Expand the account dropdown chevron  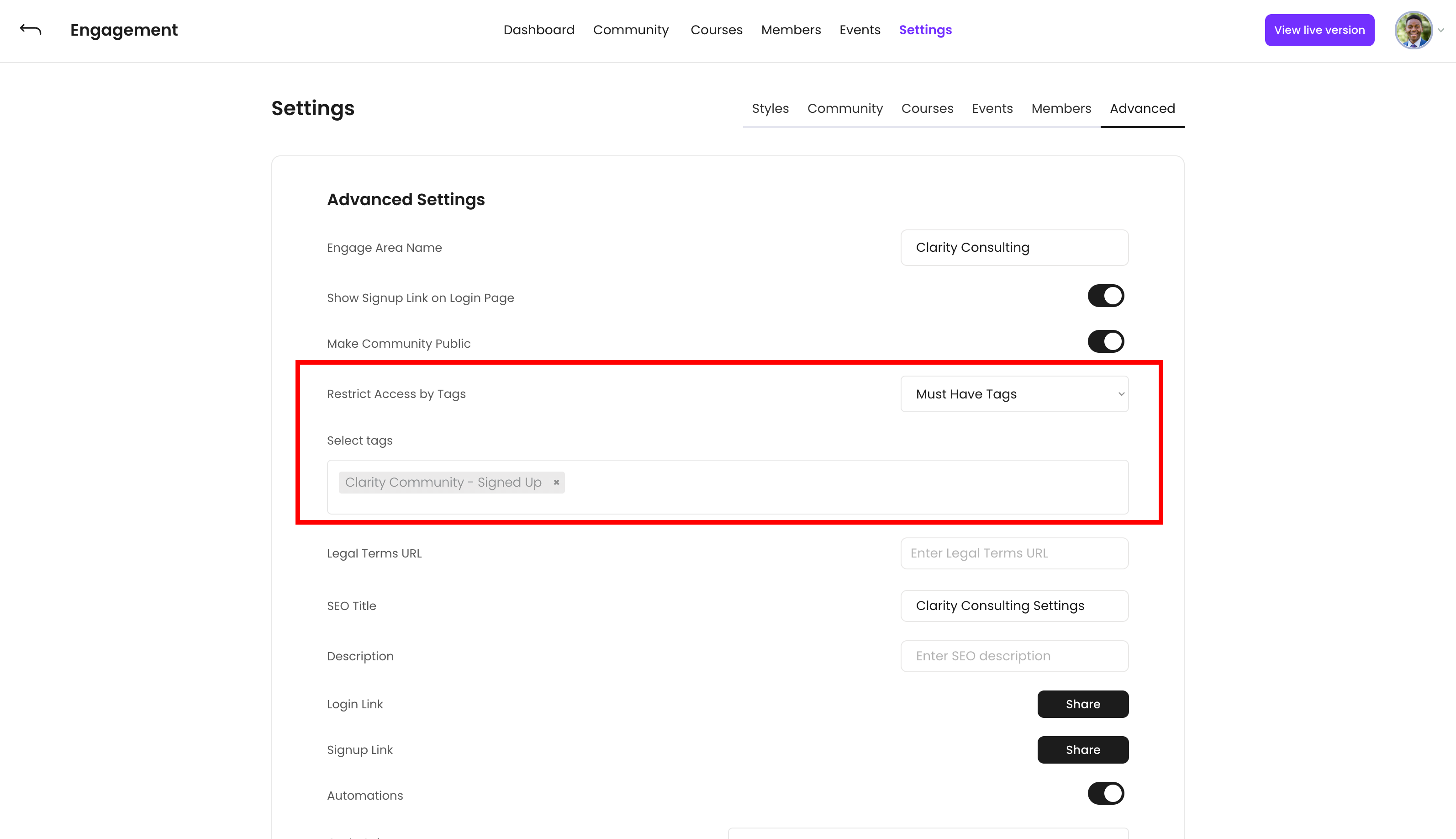click(x=1441, y=31)
